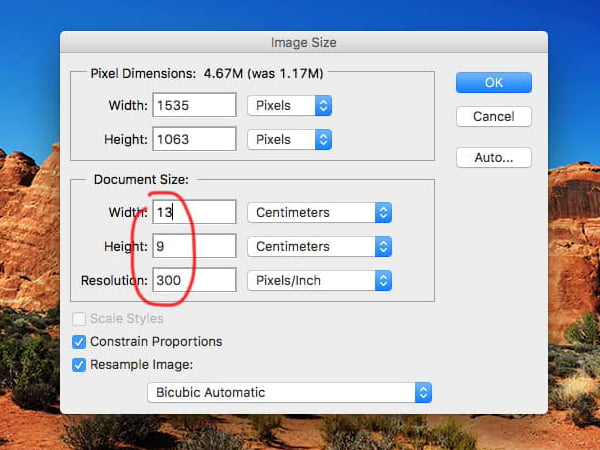Image resolution: width=600 pixels, height=450 pixels.
Task: Click the document Height field showing 9
Action: pos(194,246)
